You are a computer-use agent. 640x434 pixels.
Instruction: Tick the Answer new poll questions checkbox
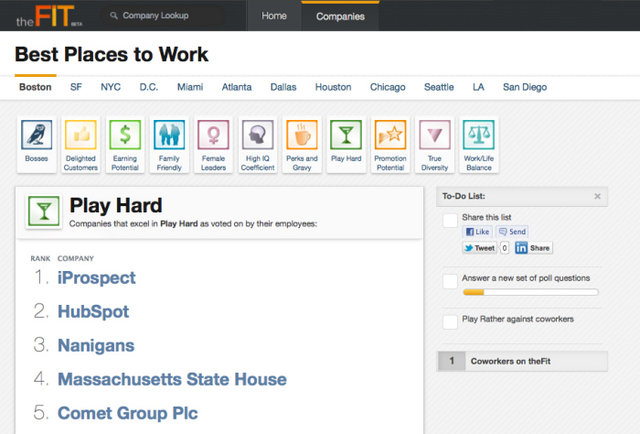tap(450, 281)
